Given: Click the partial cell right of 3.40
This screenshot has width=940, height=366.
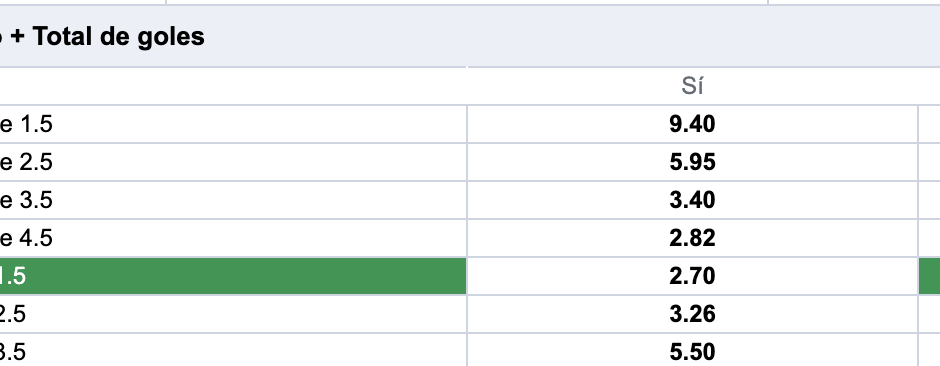Looking at the screenshot, I should (929, 200).
